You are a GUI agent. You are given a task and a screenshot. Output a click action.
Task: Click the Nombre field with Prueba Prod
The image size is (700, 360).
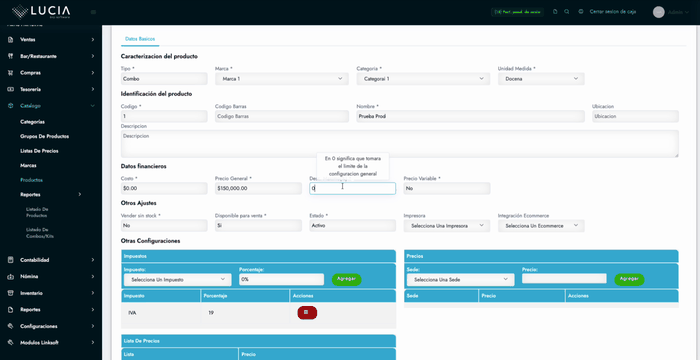pos(471,116)
